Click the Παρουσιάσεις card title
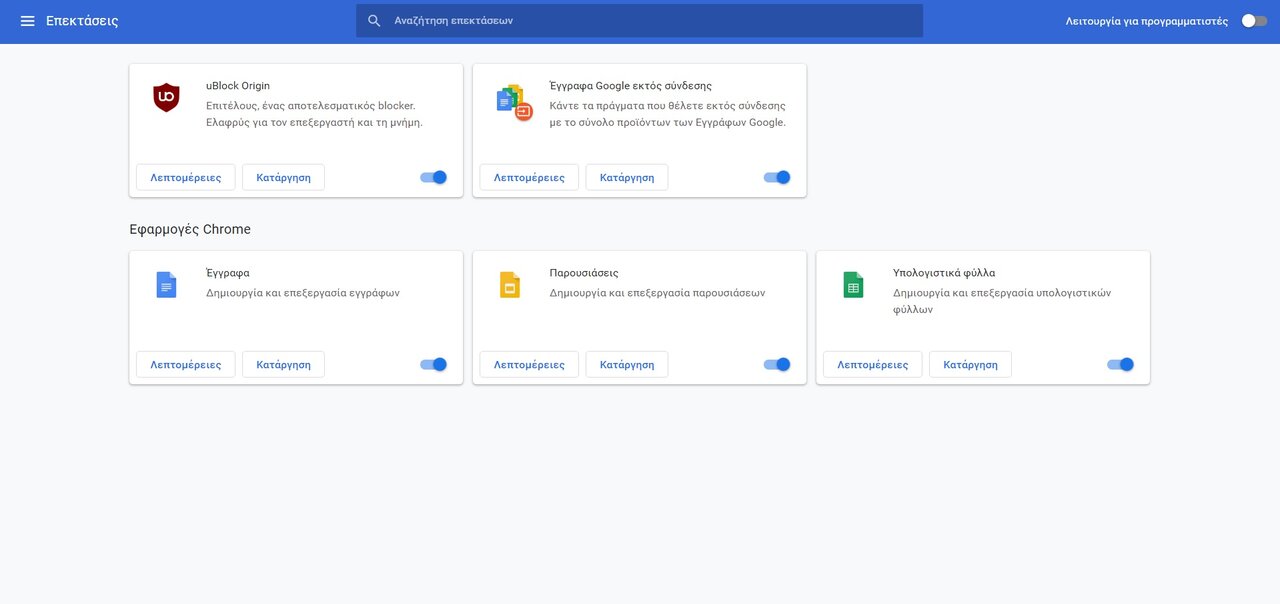Screen dimensions: 1280x604 click(584, 273)
